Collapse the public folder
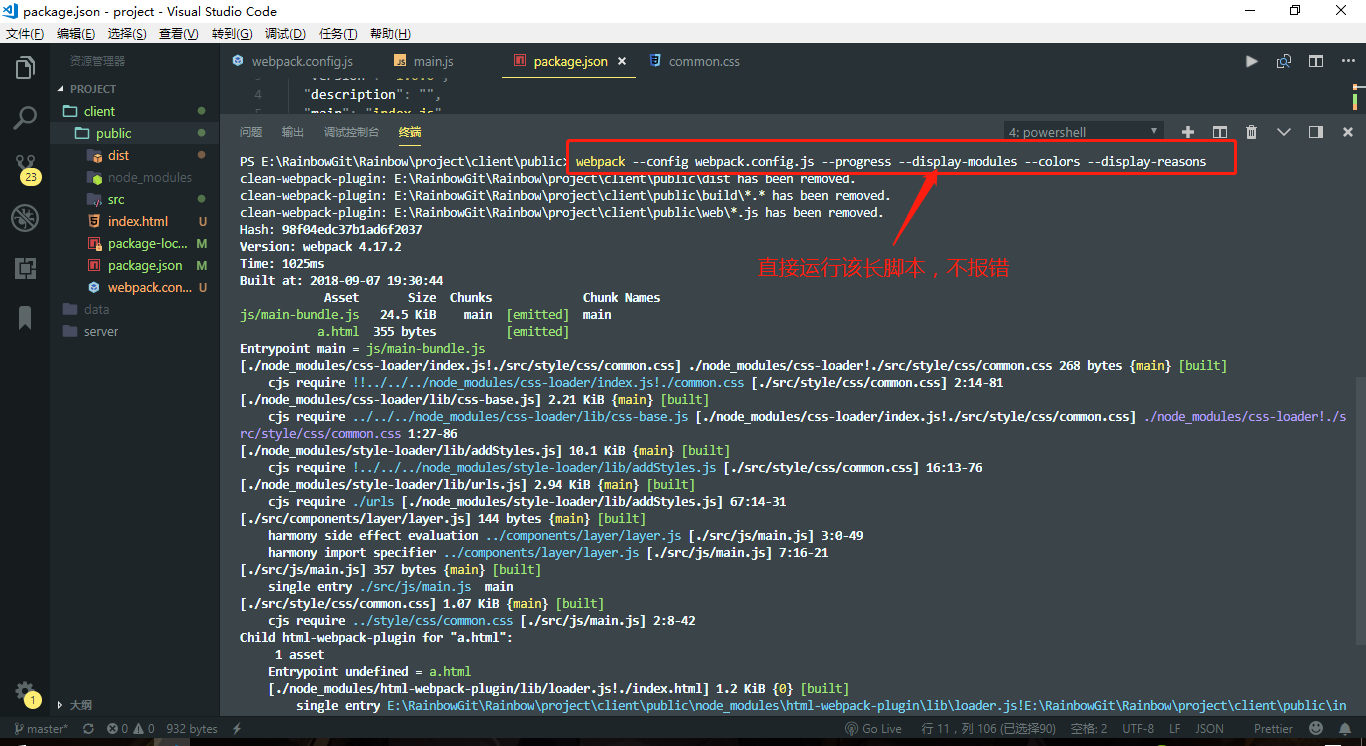 [x=135, y=133]
